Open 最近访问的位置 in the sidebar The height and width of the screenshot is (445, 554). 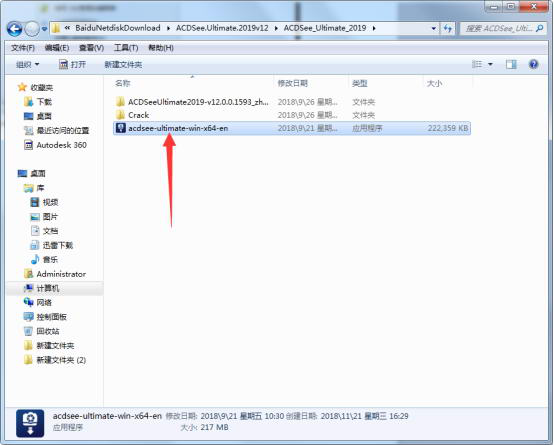(x=63, y=130)
